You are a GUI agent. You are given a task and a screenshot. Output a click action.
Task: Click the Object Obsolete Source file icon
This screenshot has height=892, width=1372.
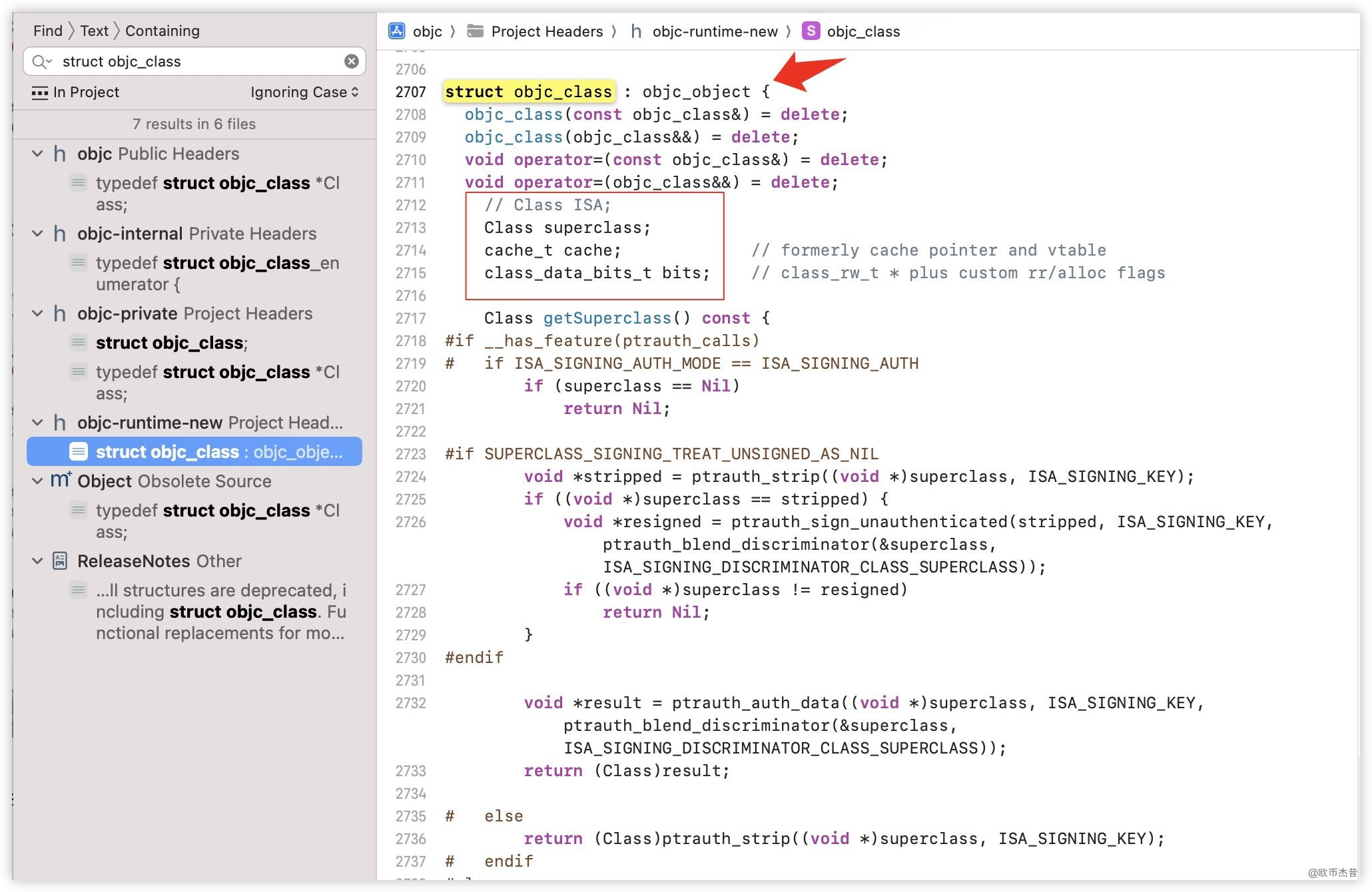pyautogui.click(x=60, y=480)
